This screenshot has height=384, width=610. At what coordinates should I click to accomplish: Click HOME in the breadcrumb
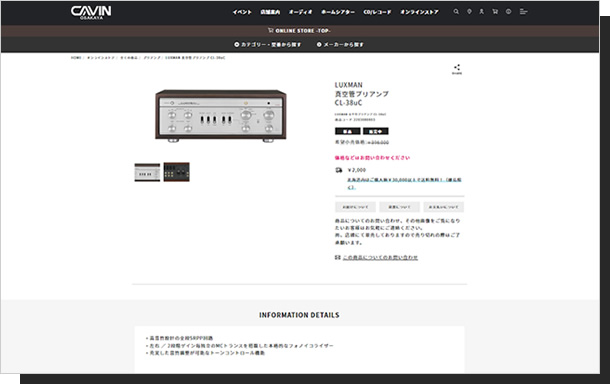76,58
